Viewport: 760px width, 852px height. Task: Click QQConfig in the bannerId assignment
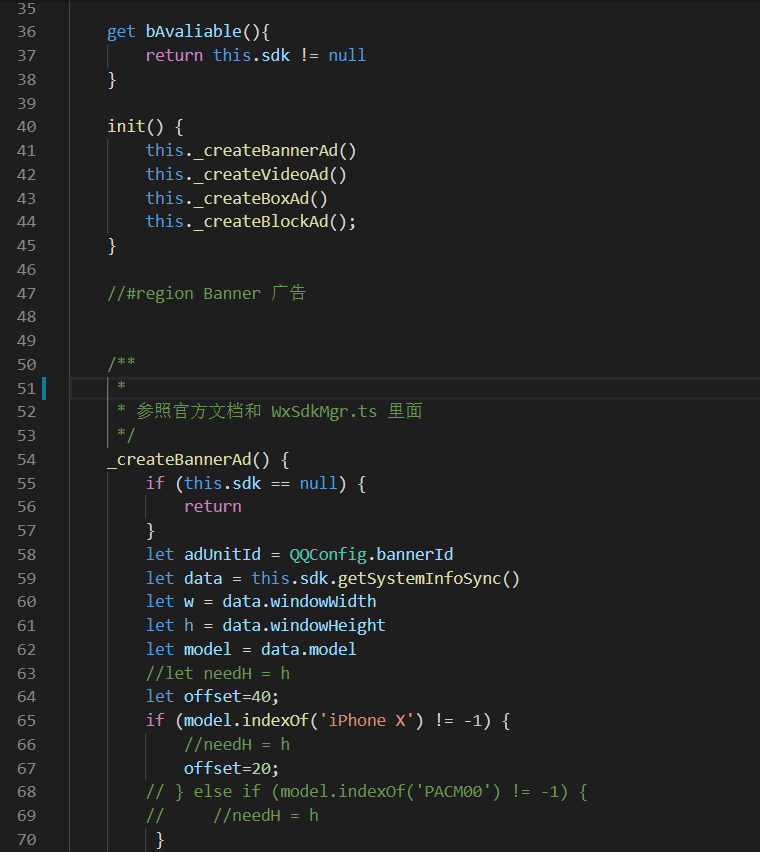point(328,555)
